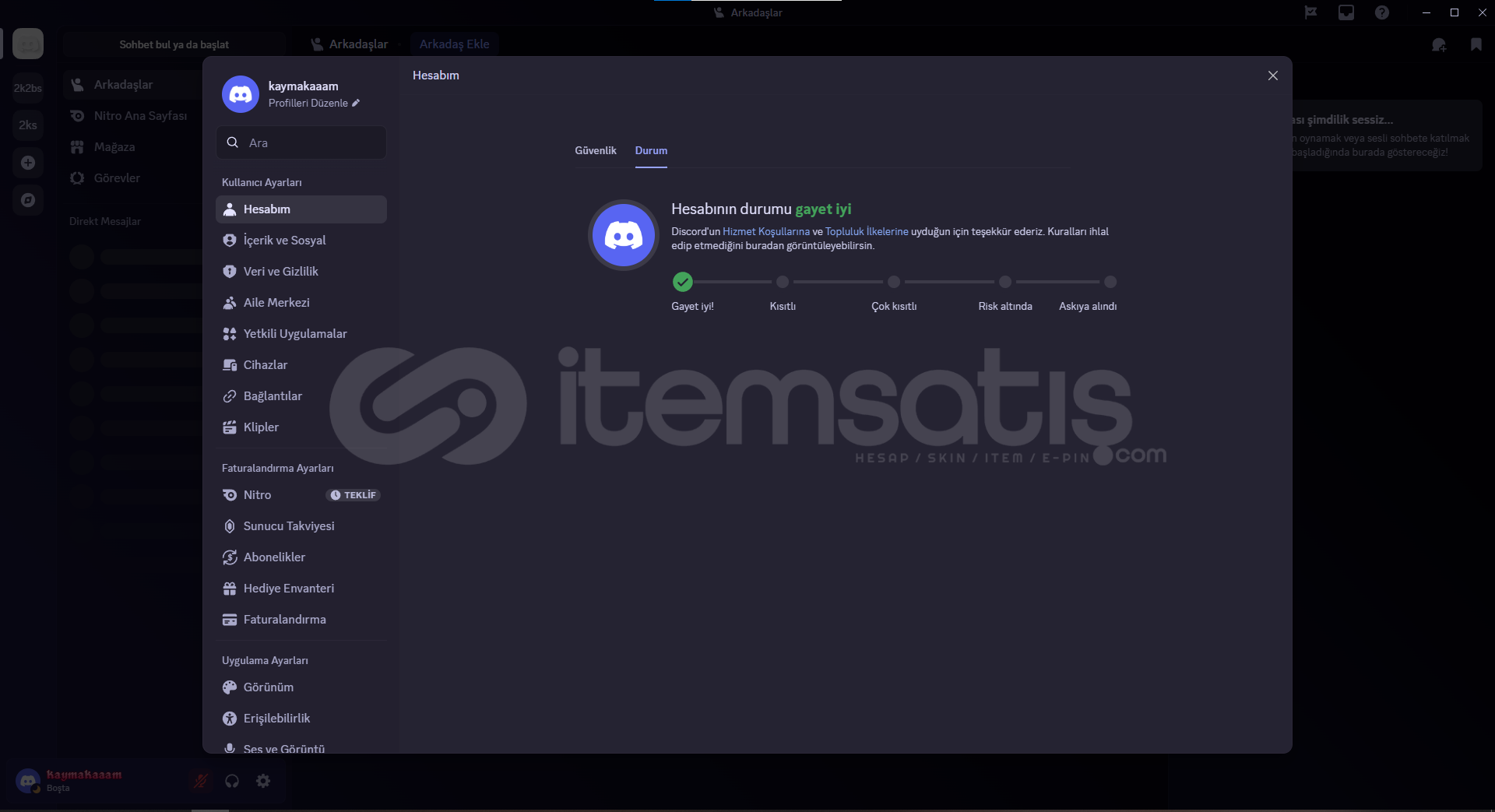Open the Abonelikler subscriptions icon
The height and width of the screenshot is (812, 1495).
230,557
